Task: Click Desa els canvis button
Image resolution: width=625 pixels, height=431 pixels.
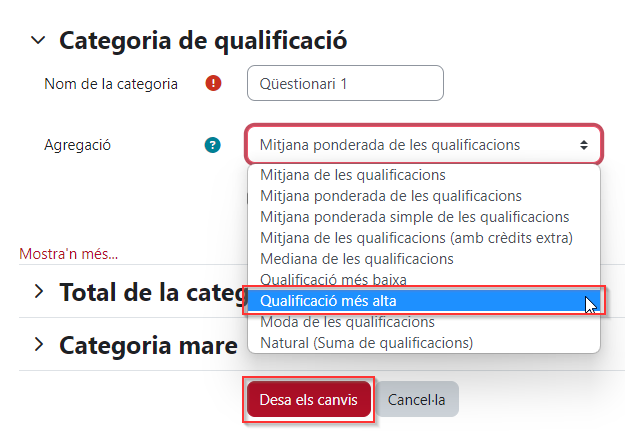Action: (x=309, y=400)
